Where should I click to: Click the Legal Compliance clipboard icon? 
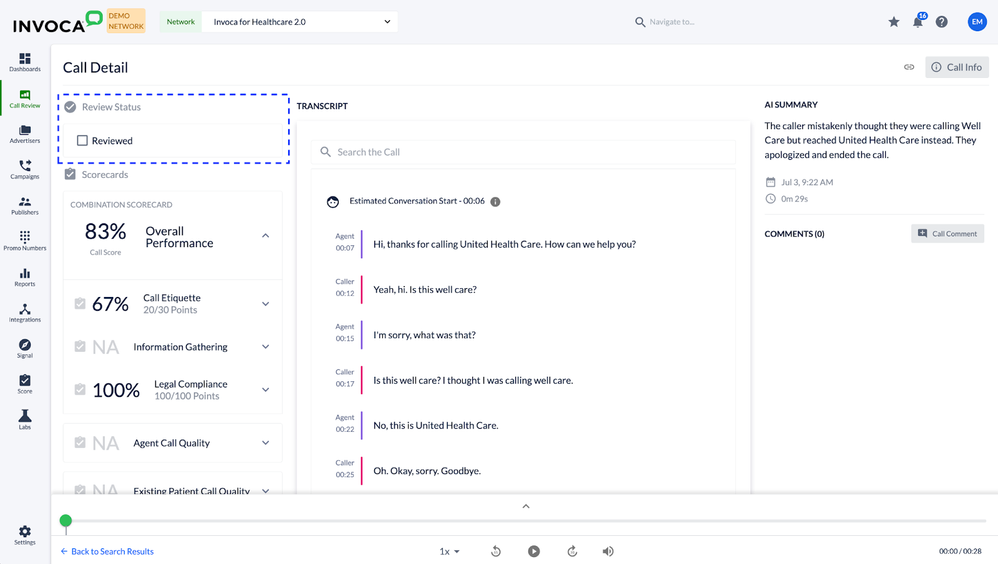pyautogui.click(x=80, y=389)
